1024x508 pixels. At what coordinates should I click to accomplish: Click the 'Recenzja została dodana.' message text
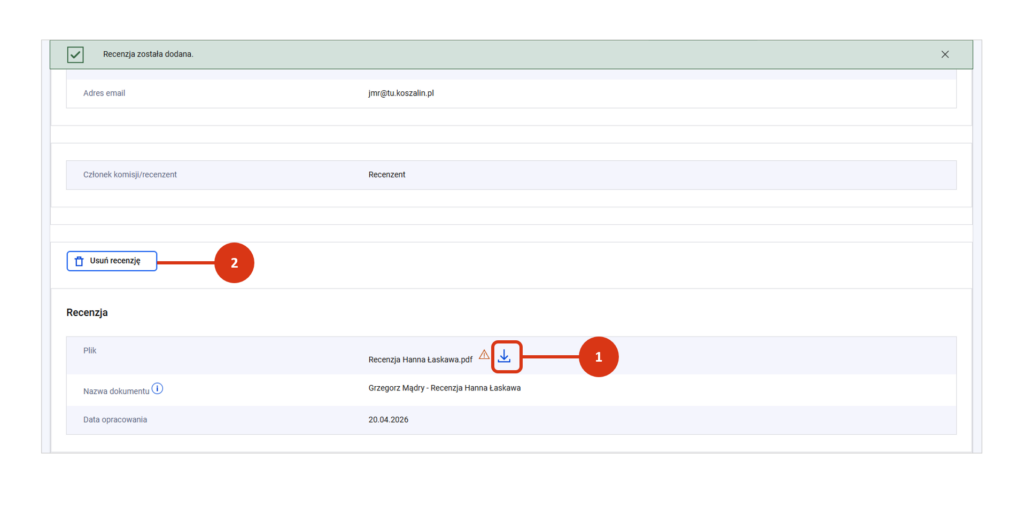tap(148, 54)
